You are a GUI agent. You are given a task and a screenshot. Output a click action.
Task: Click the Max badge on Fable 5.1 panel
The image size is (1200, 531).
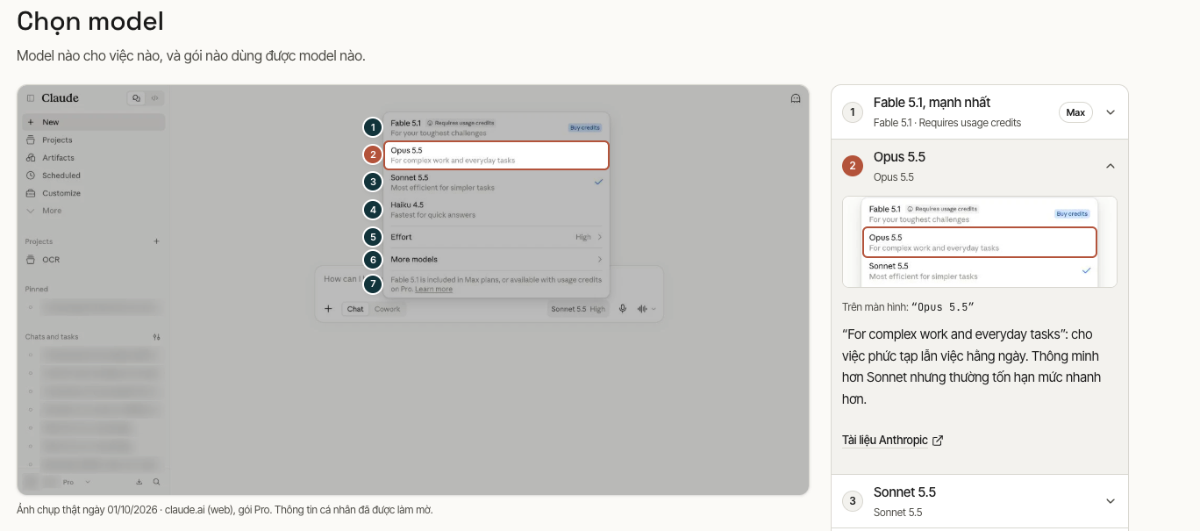(1076, 112)
